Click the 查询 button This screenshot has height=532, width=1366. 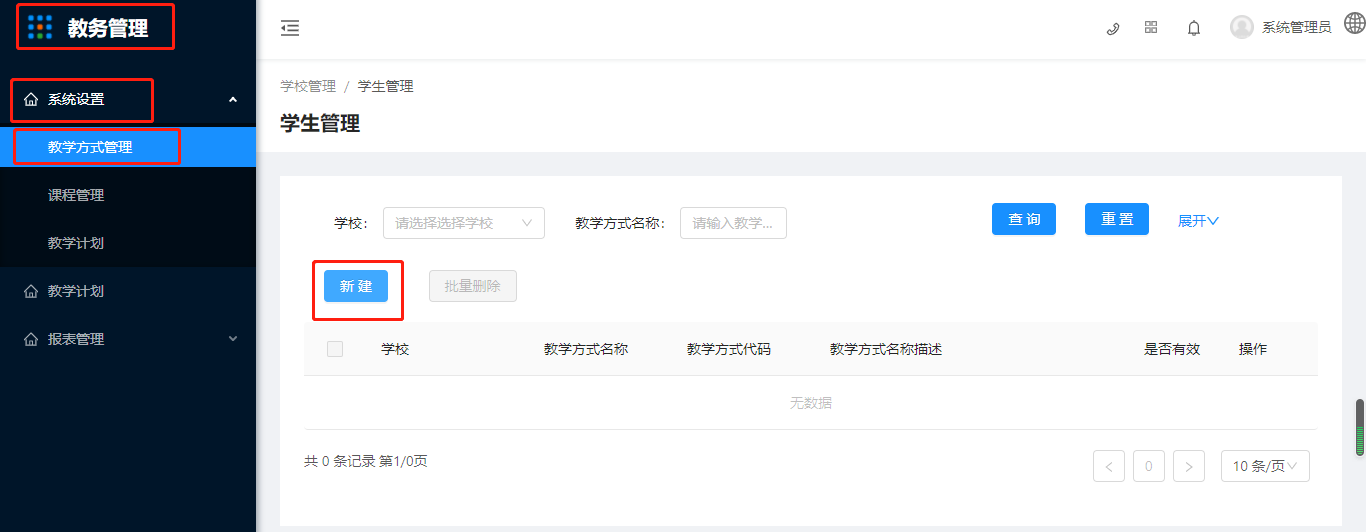click(x=1024, y=219)
